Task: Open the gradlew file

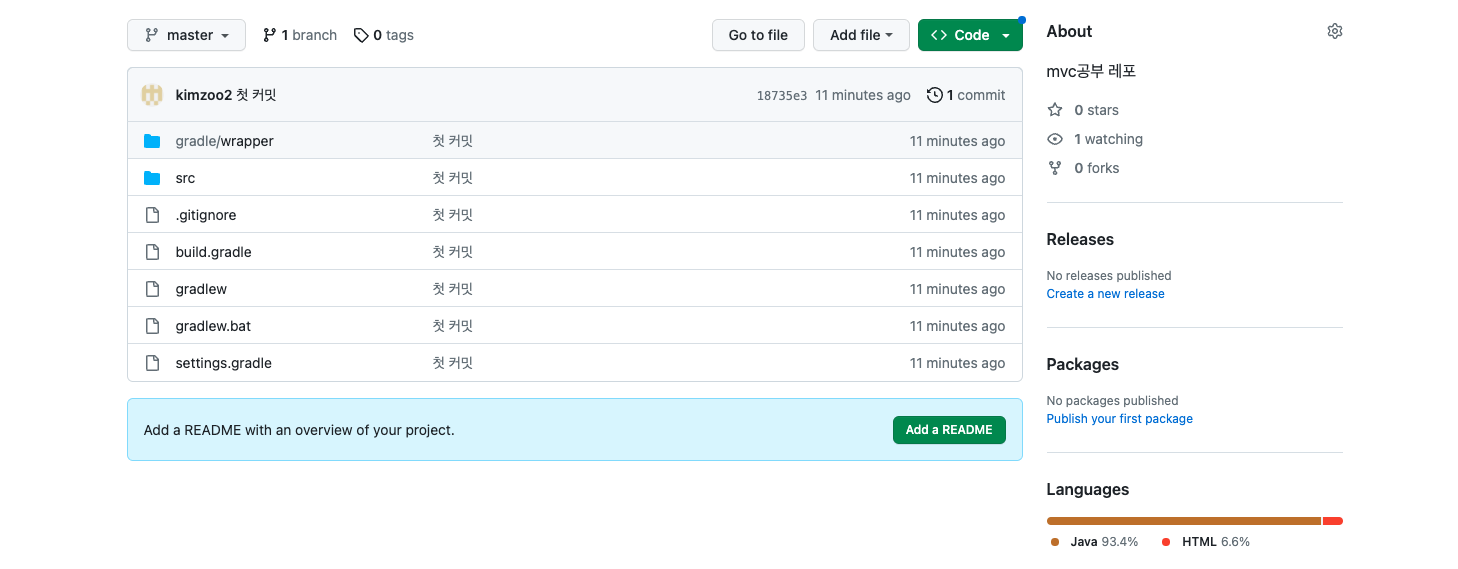Action: coord(201,289)
